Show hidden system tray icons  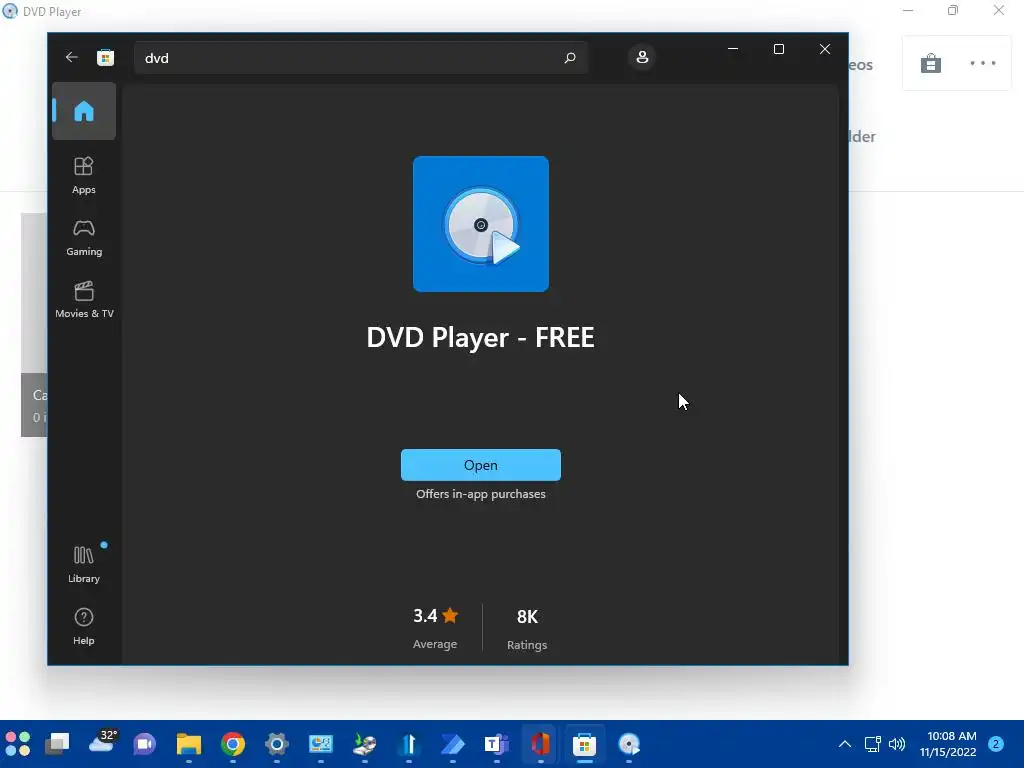coord(844,744)
